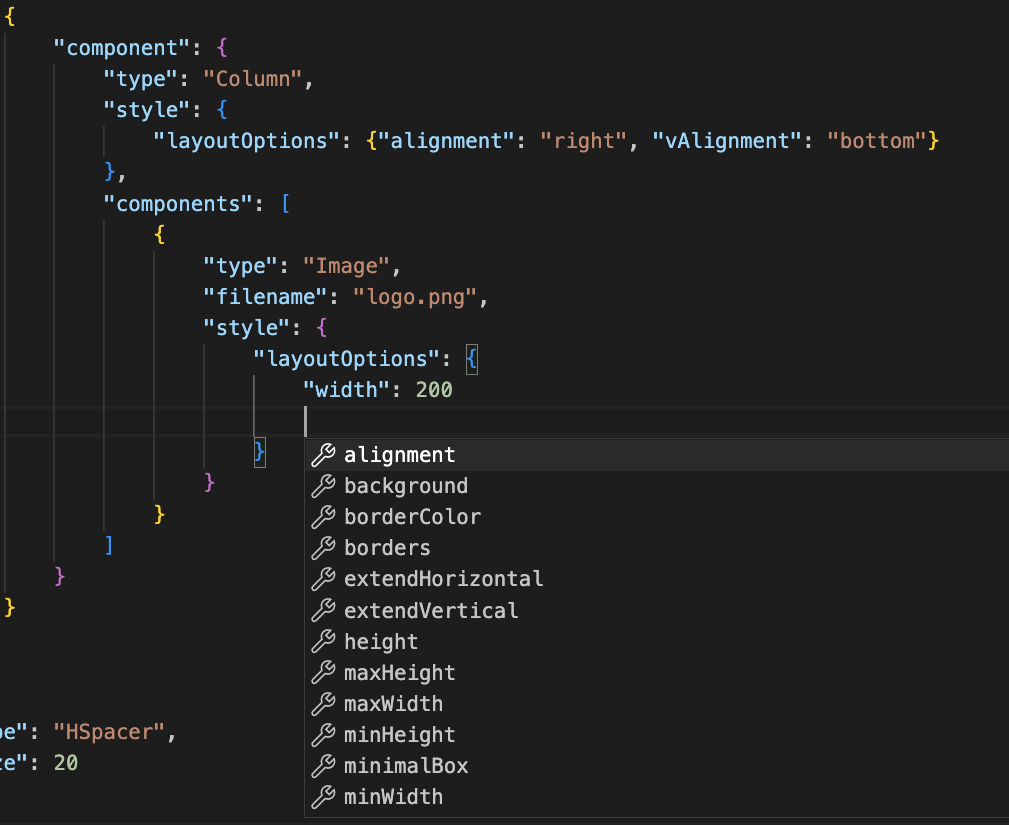Click the wrench icon beside background

(x=323, y=486)
